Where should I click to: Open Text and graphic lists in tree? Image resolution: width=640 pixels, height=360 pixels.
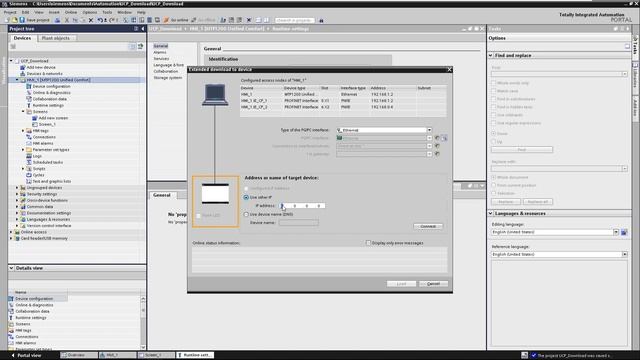coord(51,181)
